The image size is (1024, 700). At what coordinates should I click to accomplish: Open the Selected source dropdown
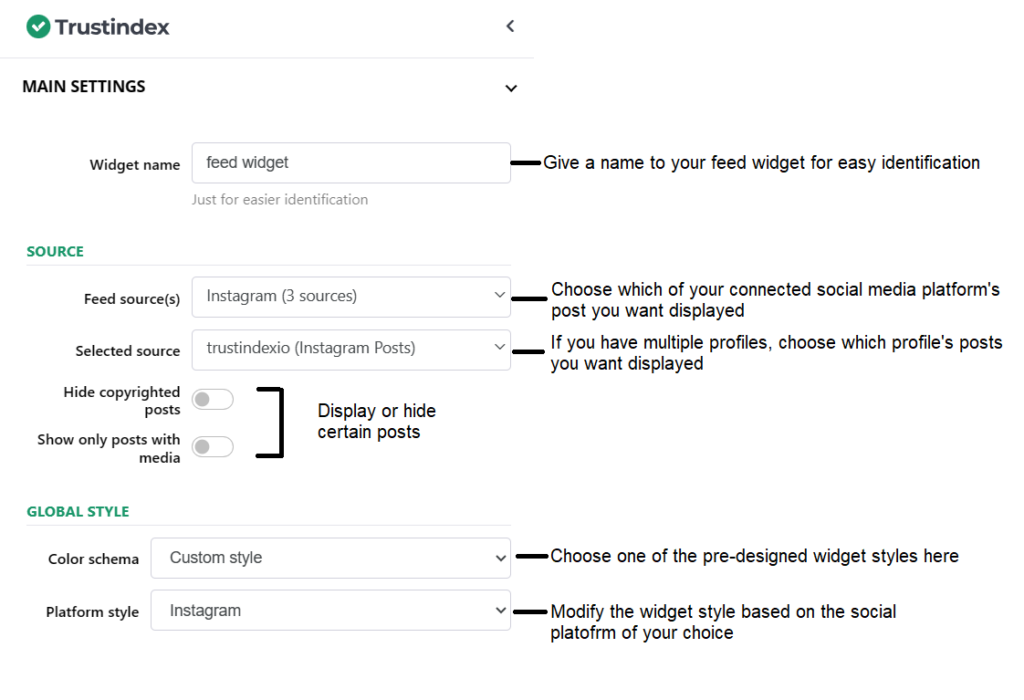pyautogui.click(x=351, y=349)
